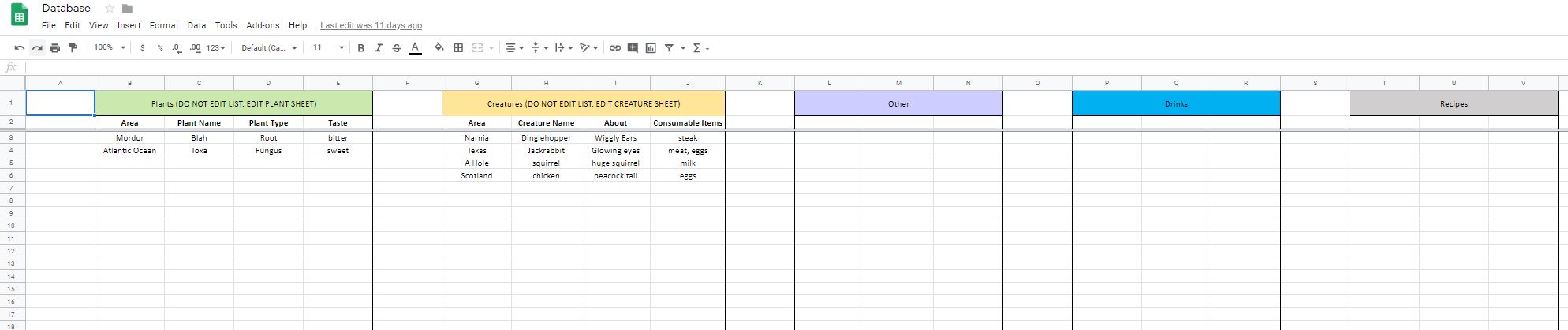The width and height of the screenshot is (1568, 330).
Task: Open the Add-ons menu
Action: point(263,25)
